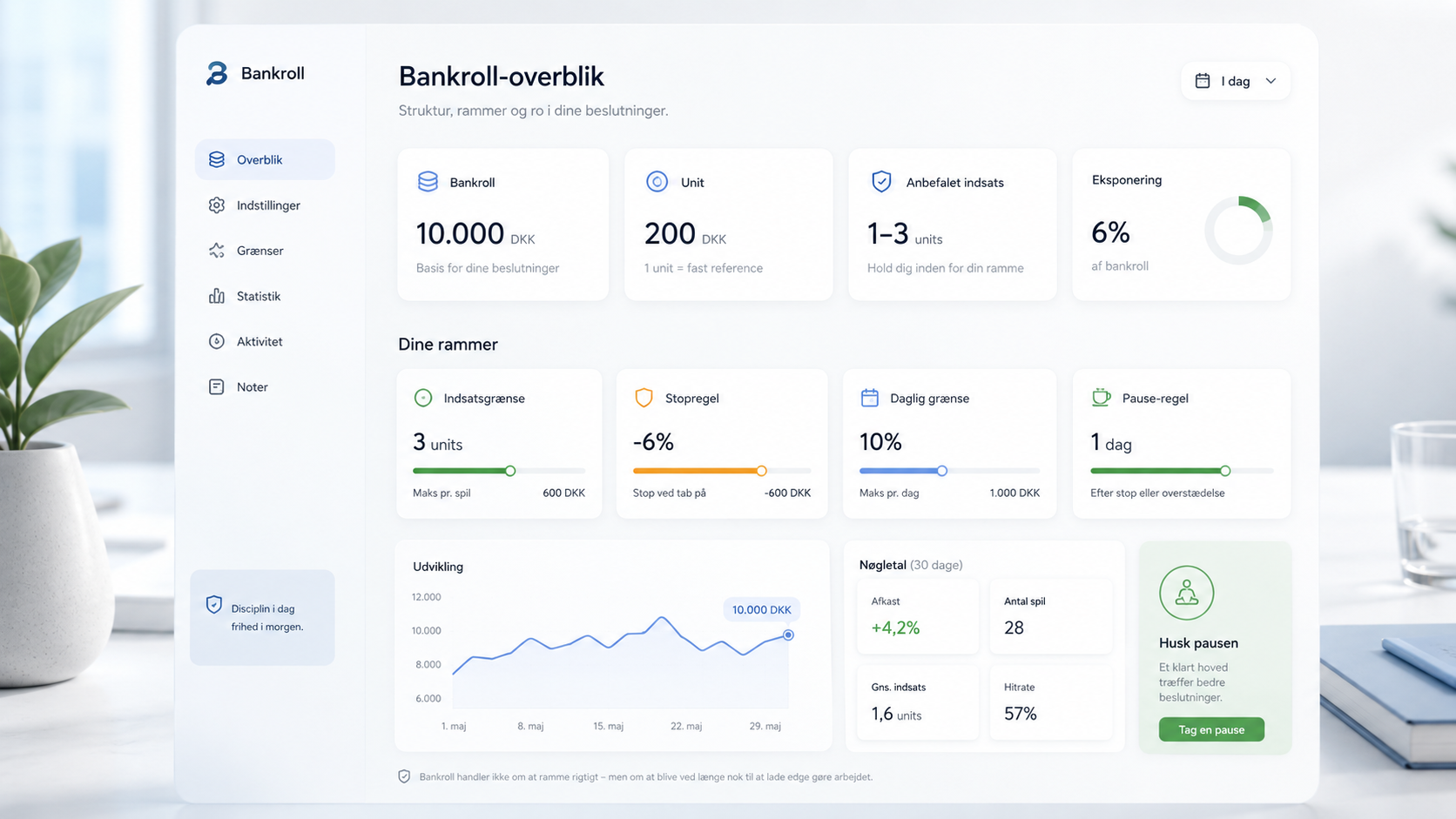Go to Grænser section
The height and width of the screenshot is (819, 1456).
point(265,251)
